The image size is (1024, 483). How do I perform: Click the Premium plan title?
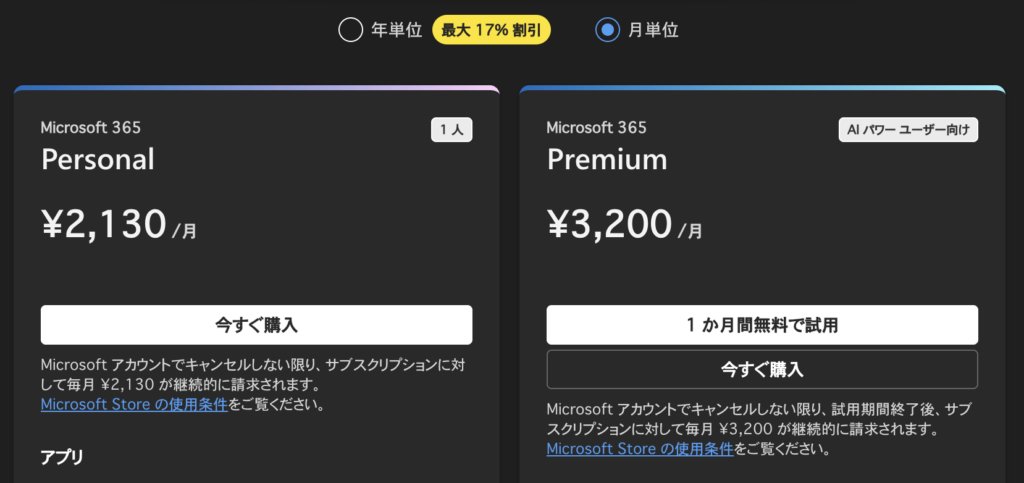606,159
